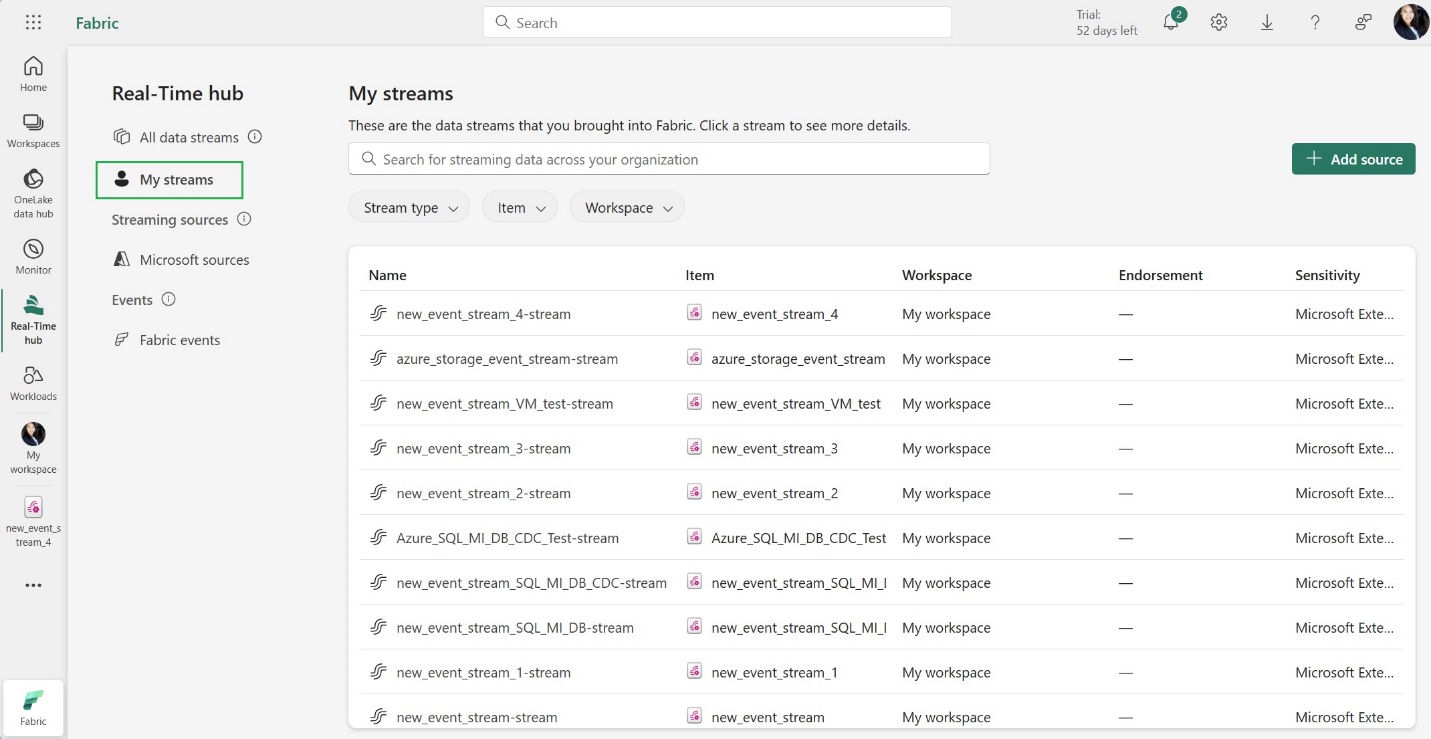Sort by Endorsement column header
This screenshot has width=1431, height=739.
tap(1160, 275)
